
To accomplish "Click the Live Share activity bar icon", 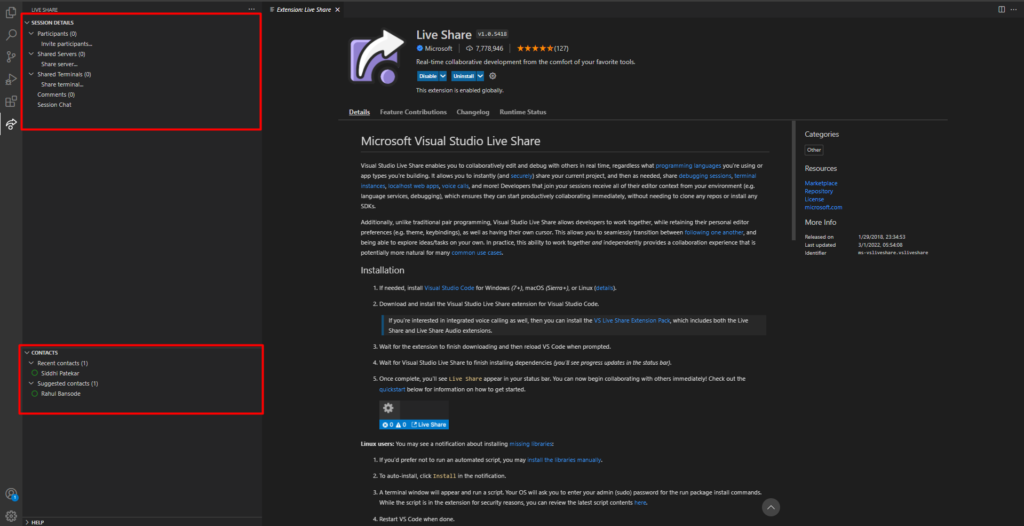I will pos(10,123).
